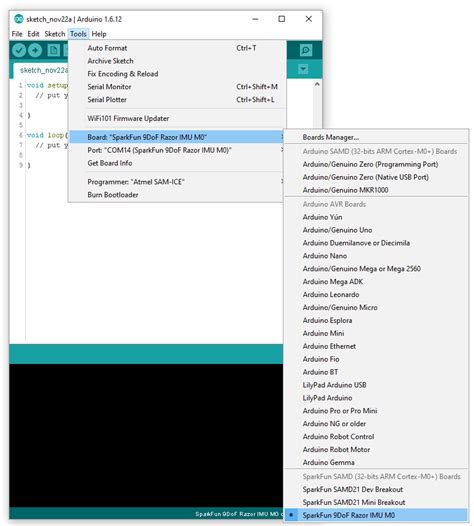Select Archive Sketch menu entry
The height and width of the screenshot is (526, 474).
177,61
